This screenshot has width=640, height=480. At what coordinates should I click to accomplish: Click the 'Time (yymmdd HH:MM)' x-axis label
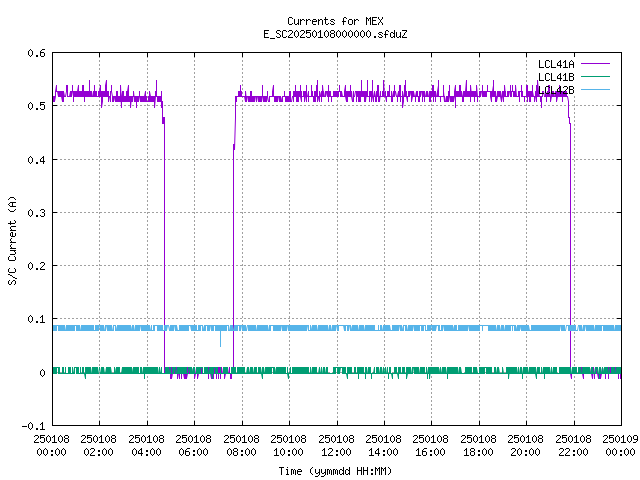[x=335, y=471]
